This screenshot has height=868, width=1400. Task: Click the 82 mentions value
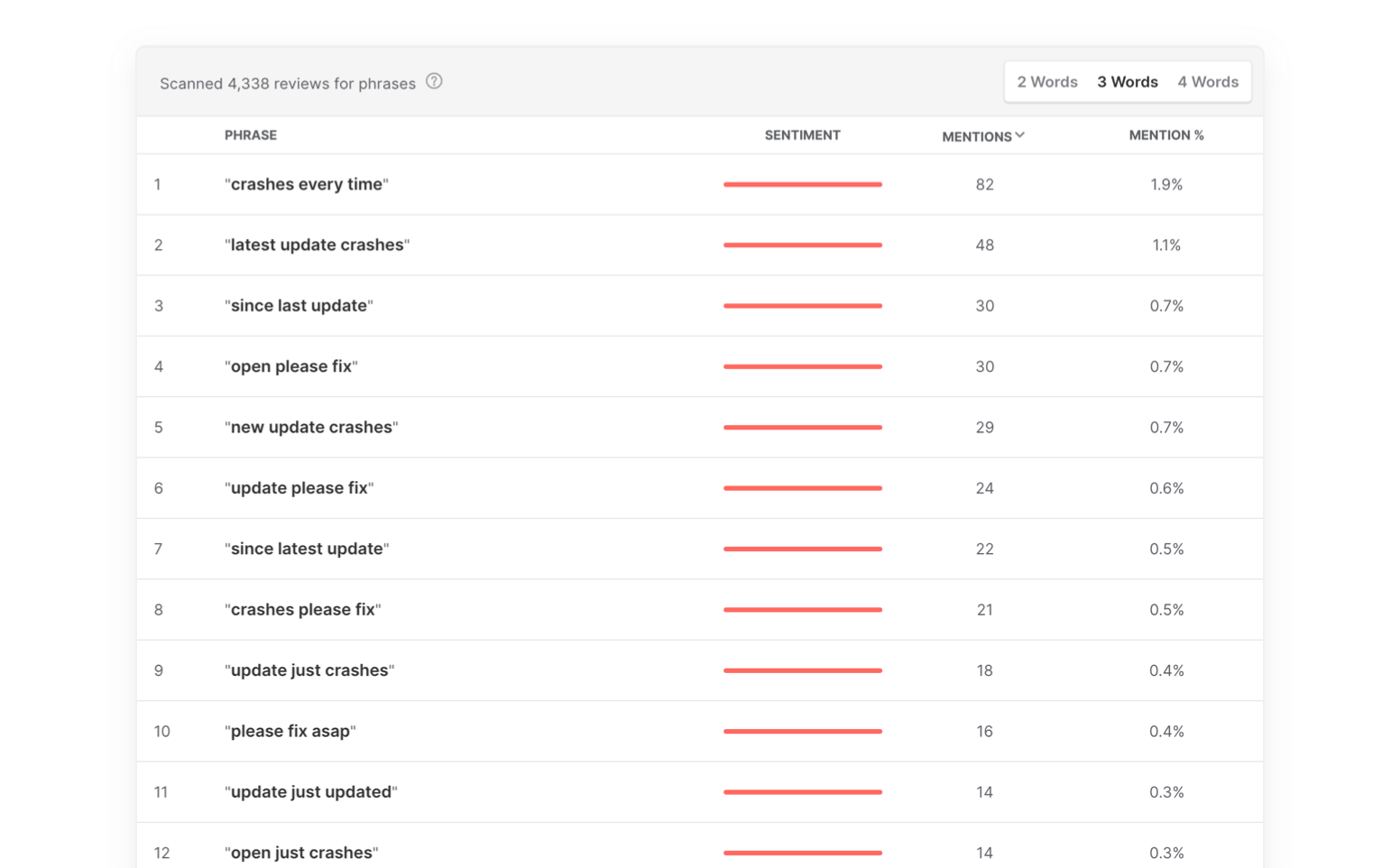pyautogui.click(x=984, y=184)
